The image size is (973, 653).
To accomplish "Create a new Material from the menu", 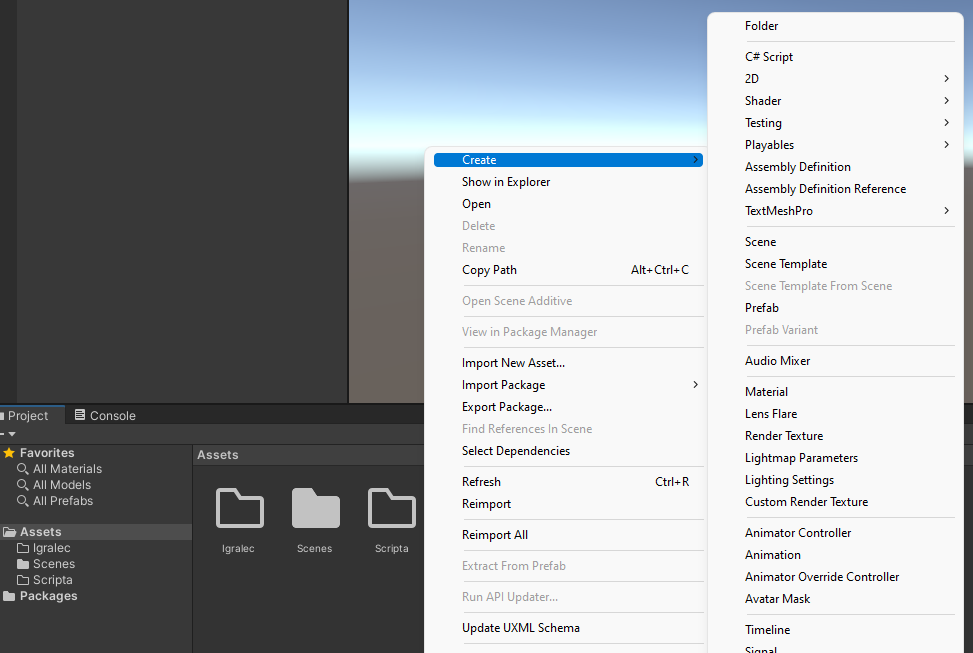I will [766, 392].
